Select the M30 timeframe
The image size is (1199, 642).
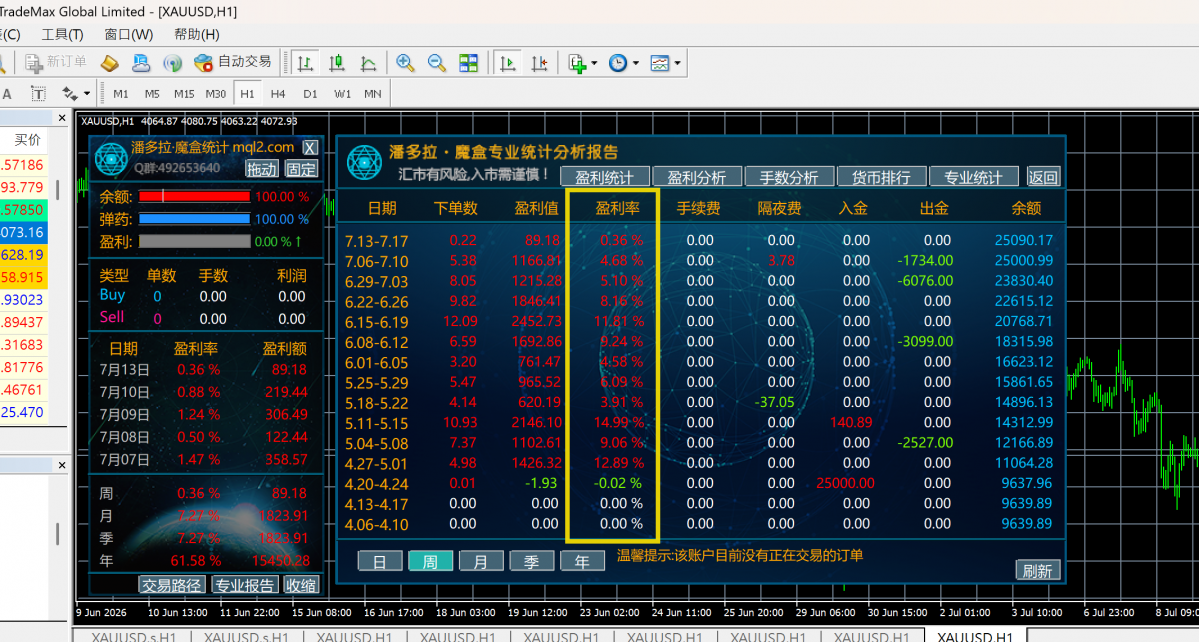[x=216, y=93]
